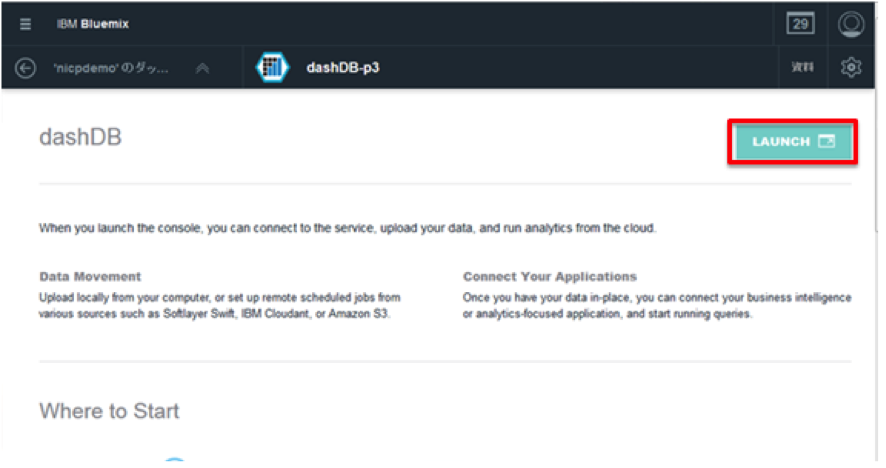This screenshot has width=886, height=468.
Task: Return to the 'nicpdemo' dashboard breadcrumb
Action: pos(110,68)
